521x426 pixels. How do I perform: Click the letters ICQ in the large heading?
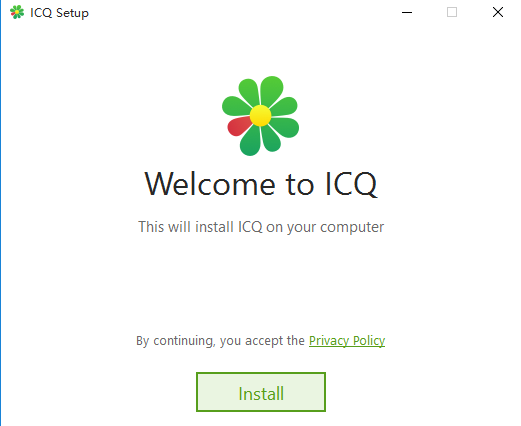coord(351,184)
